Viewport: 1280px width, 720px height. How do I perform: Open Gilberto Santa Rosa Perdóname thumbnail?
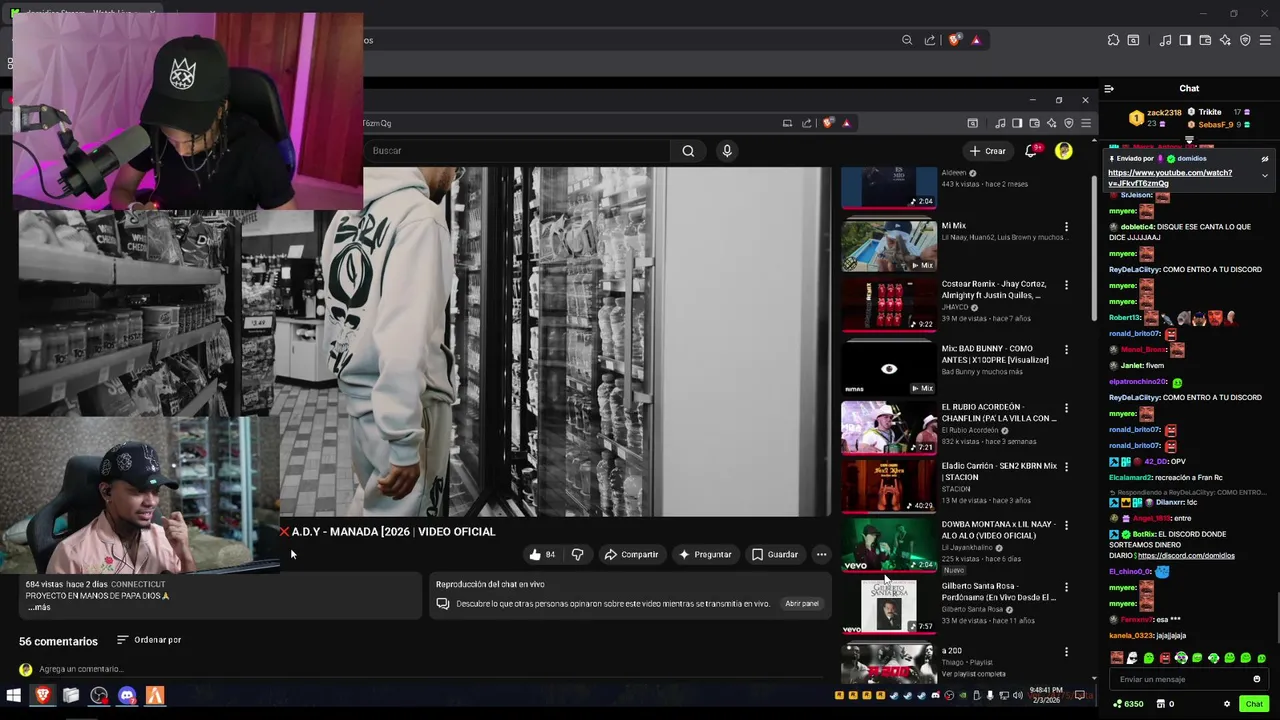(x=888, y=607)
